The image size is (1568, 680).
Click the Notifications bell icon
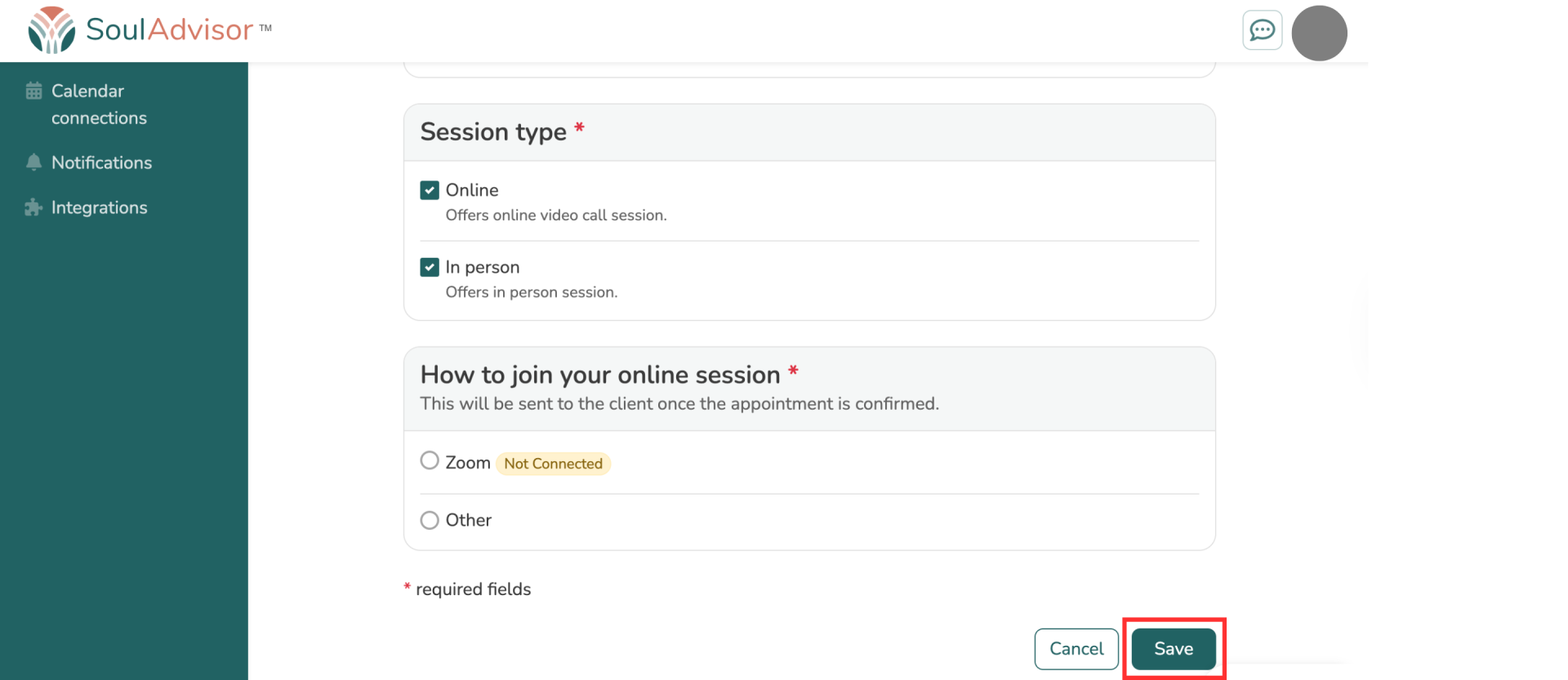pyautogui.click(x=33, y=162)
